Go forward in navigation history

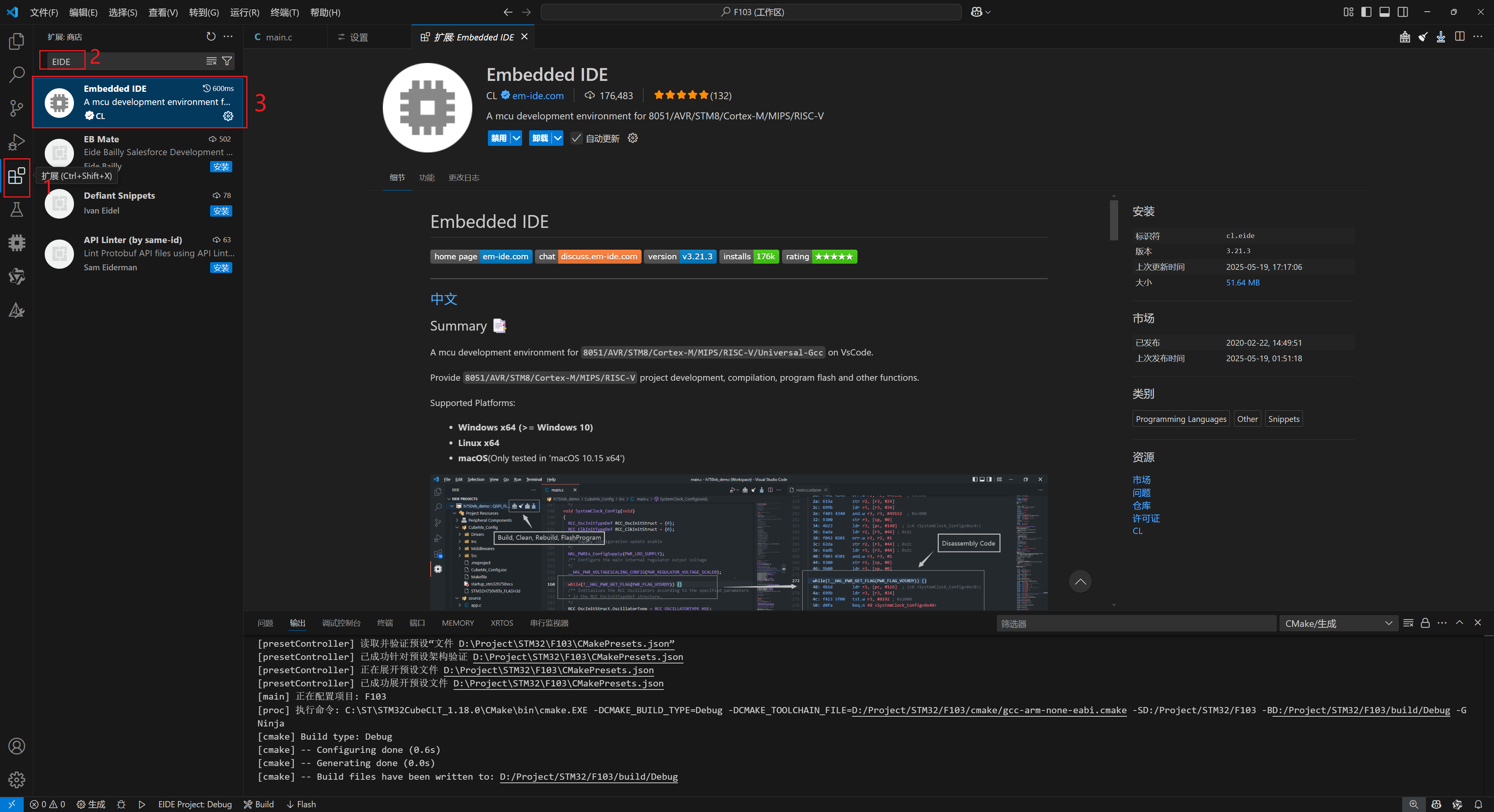coord(526,12)
